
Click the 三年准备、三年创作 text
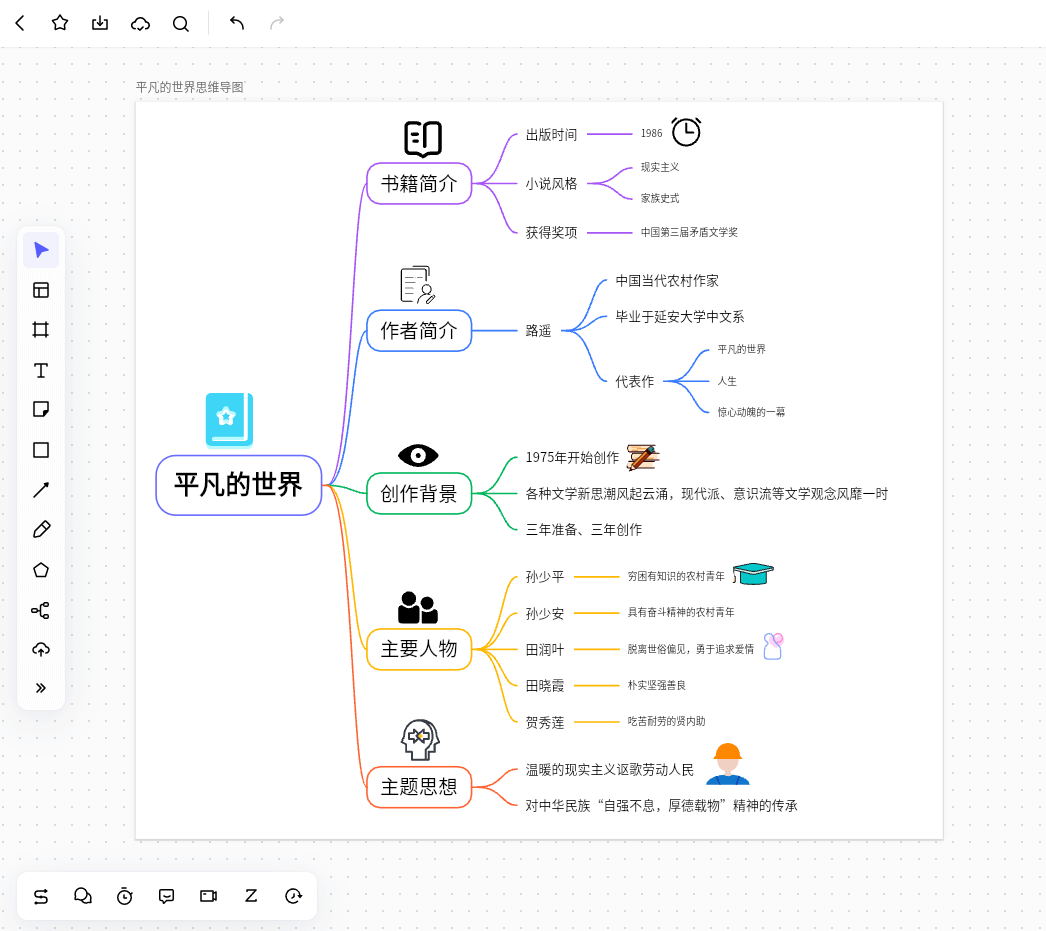coord(584,530)
